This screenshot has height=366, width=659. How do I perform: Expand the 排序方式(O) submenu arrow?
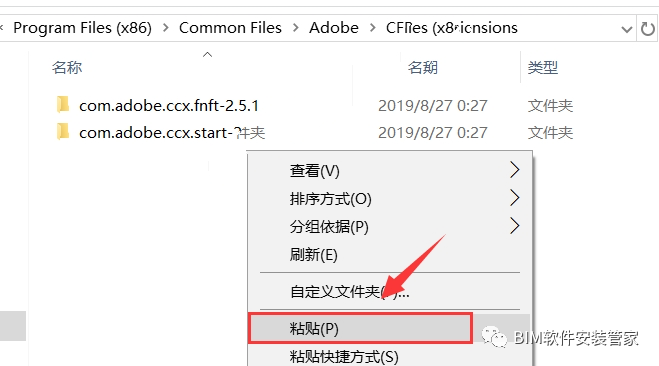click(515, 198)
